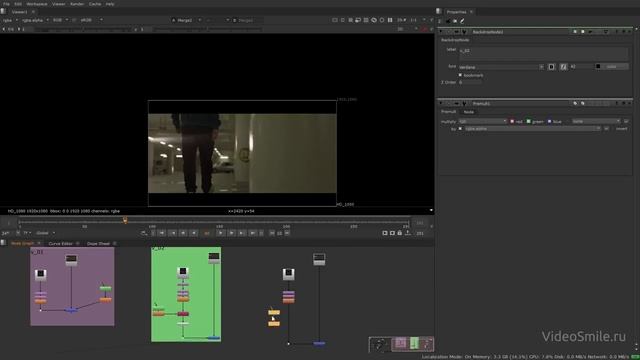Click the label text field

[x=543, y=53]
